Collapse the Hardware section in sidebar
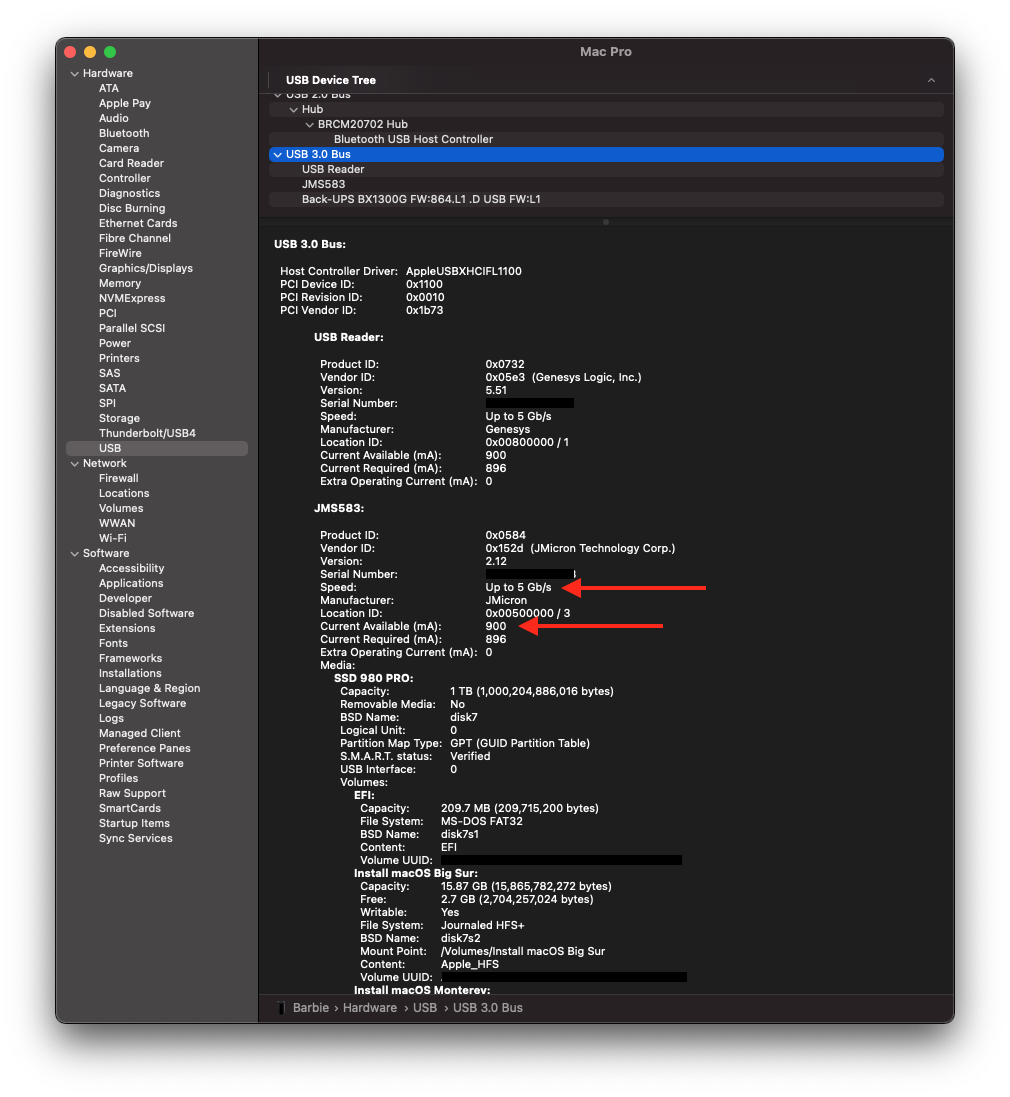1010x1097 pixels. 74,73
